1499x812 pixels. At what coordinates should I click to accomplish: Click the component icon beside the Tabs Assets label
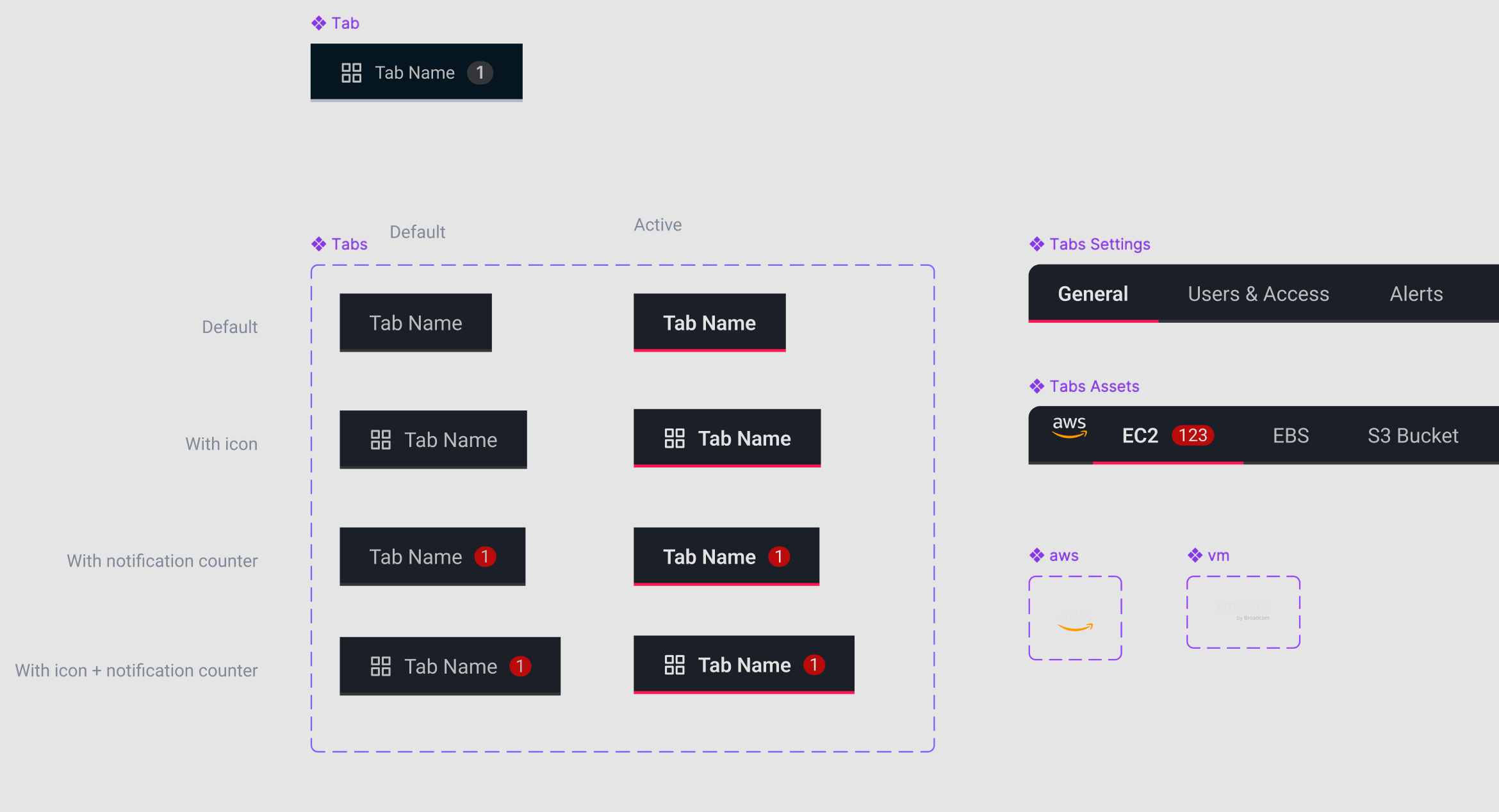pos(1036,386)
